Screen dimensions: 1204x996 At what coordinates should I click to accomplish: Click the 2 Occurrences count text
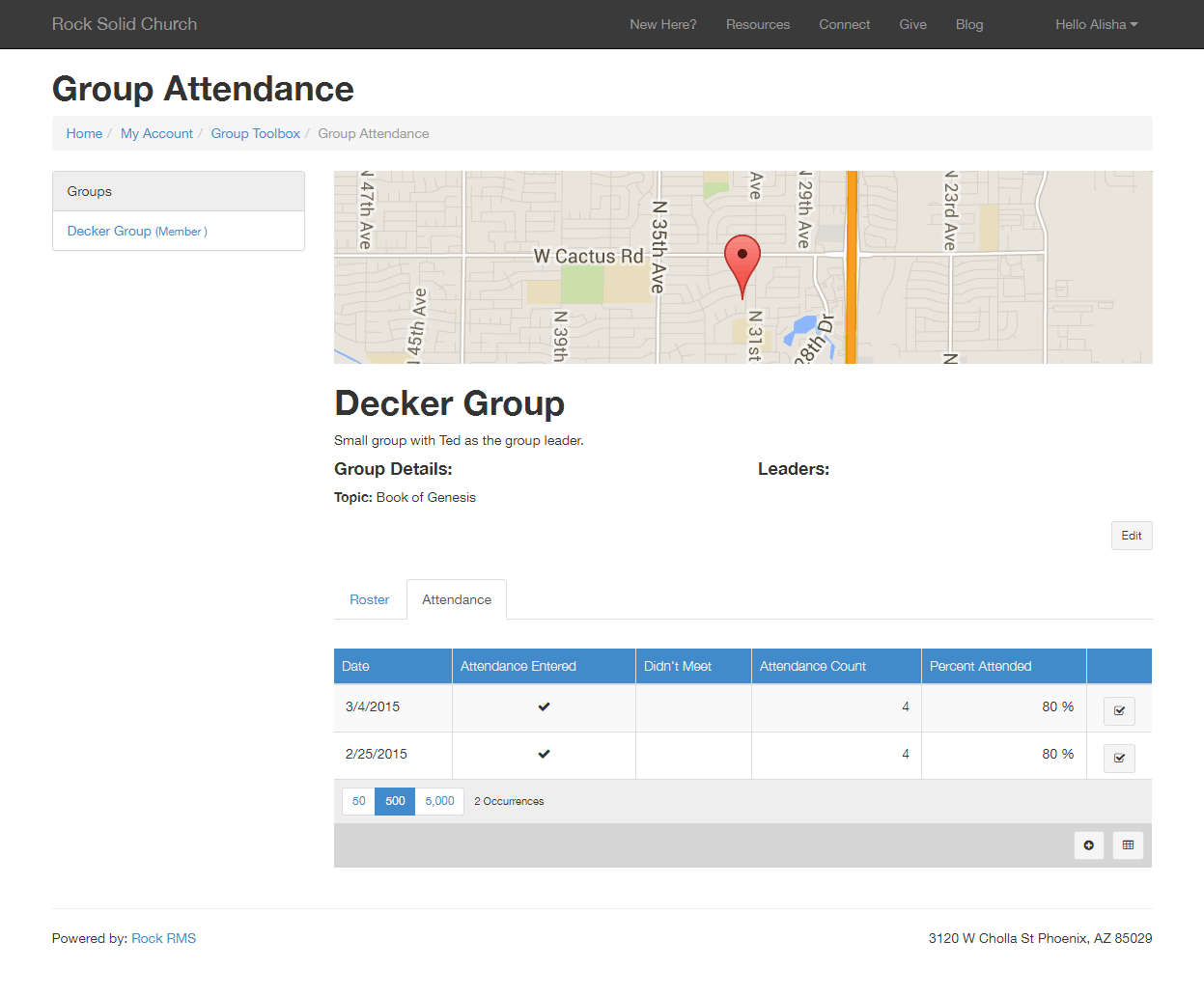[x=509, y=801]
